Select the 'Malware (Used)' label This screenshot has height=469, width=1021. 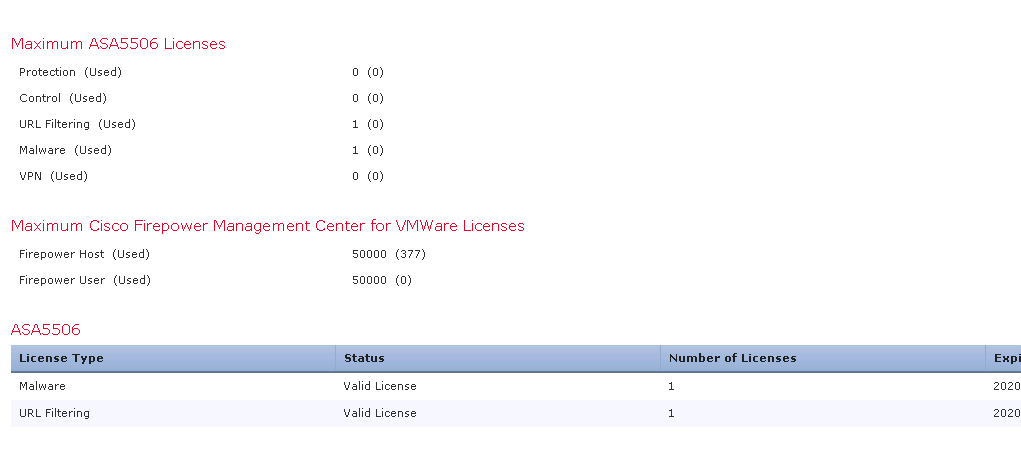[65, 150]
